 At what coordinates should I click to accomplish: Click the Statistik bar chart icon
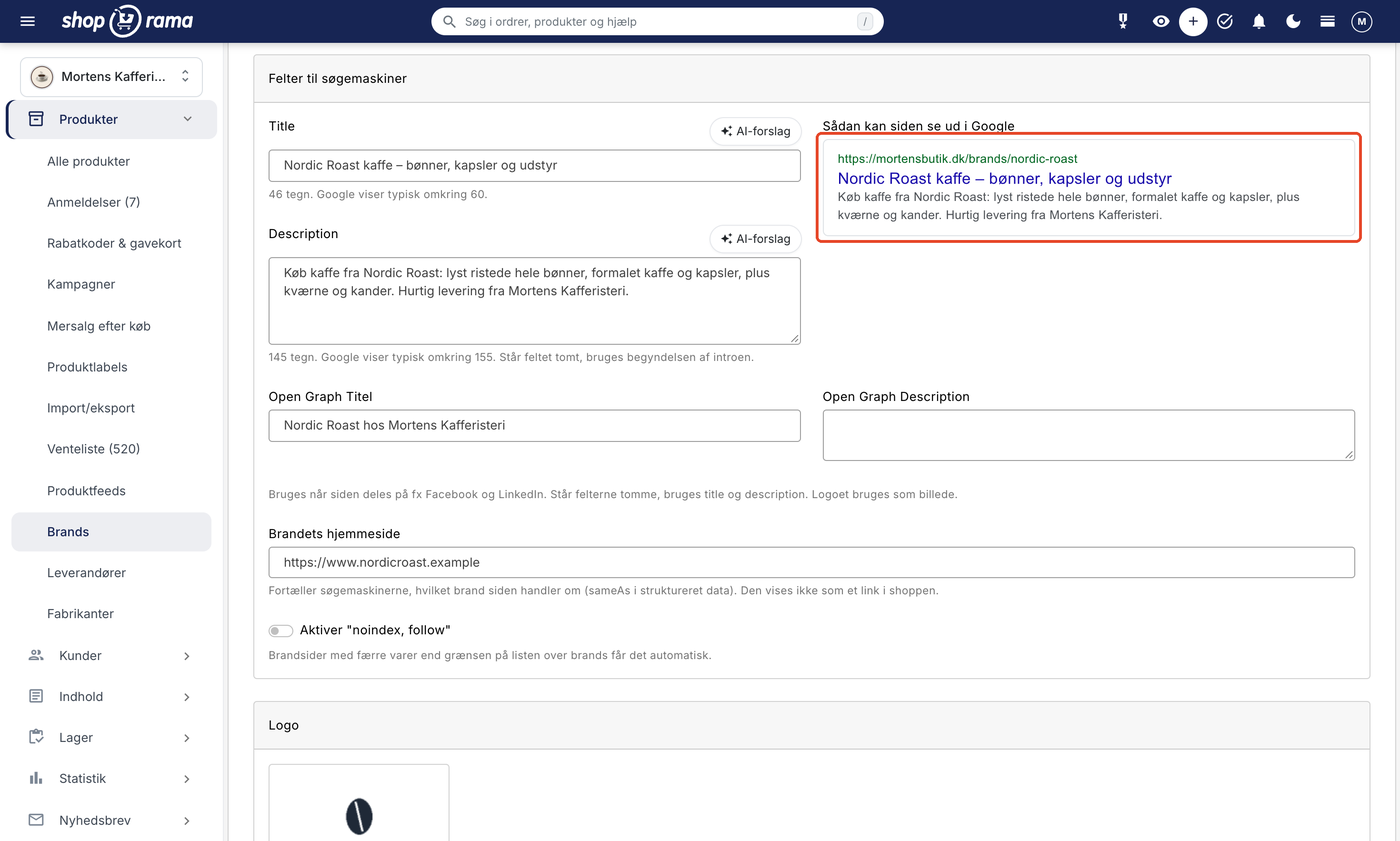(36, 778)
